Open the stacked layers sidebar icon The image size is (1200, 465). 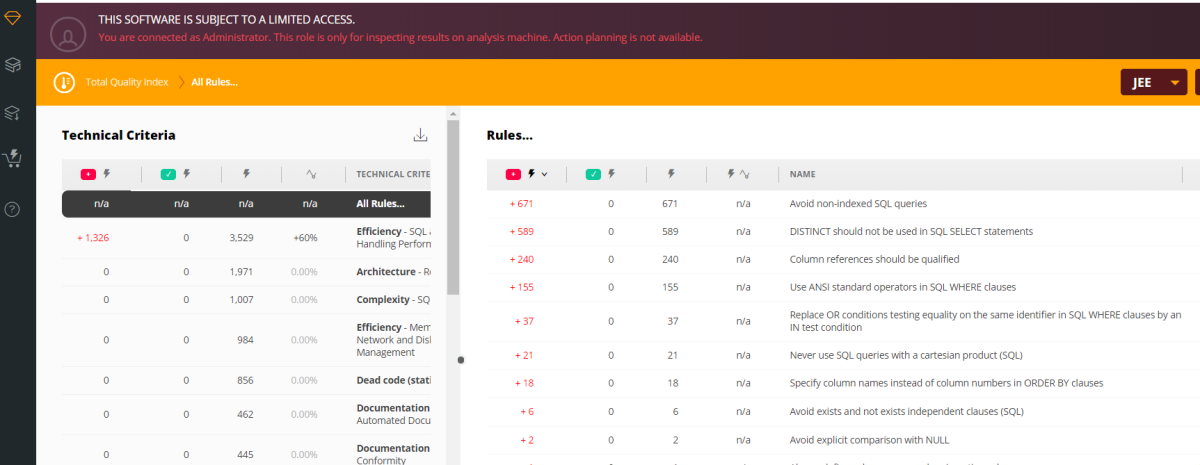coord(13,65)
